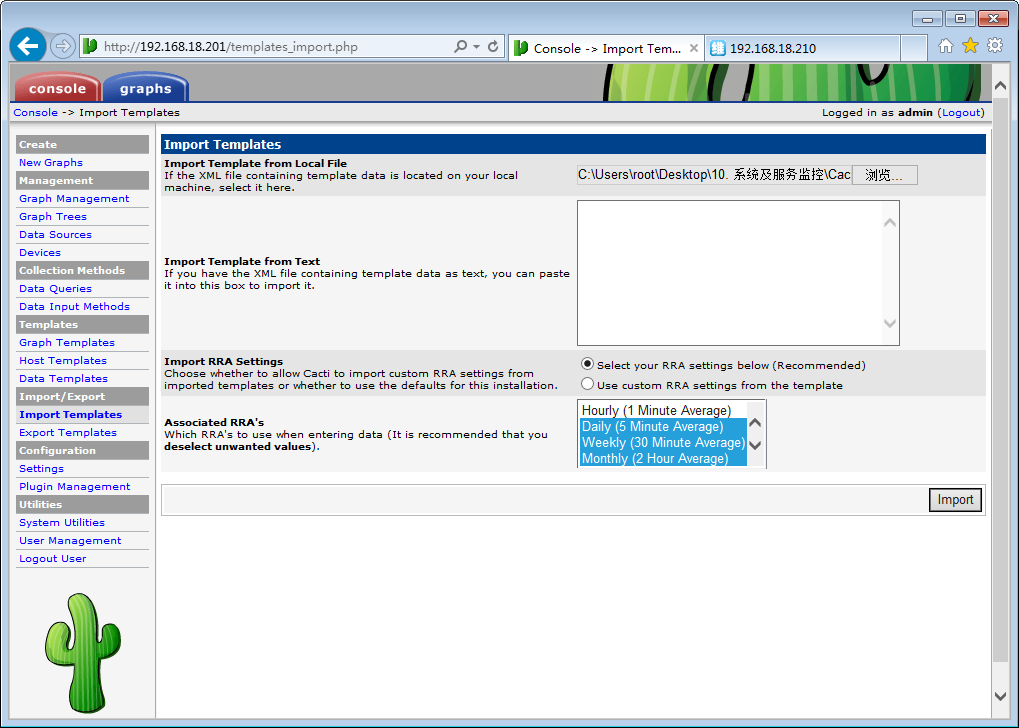The width and height of the screenshot is (1019, 728).
Task: Open address bar autocomplete dropdown arrow
Action: 476,46
